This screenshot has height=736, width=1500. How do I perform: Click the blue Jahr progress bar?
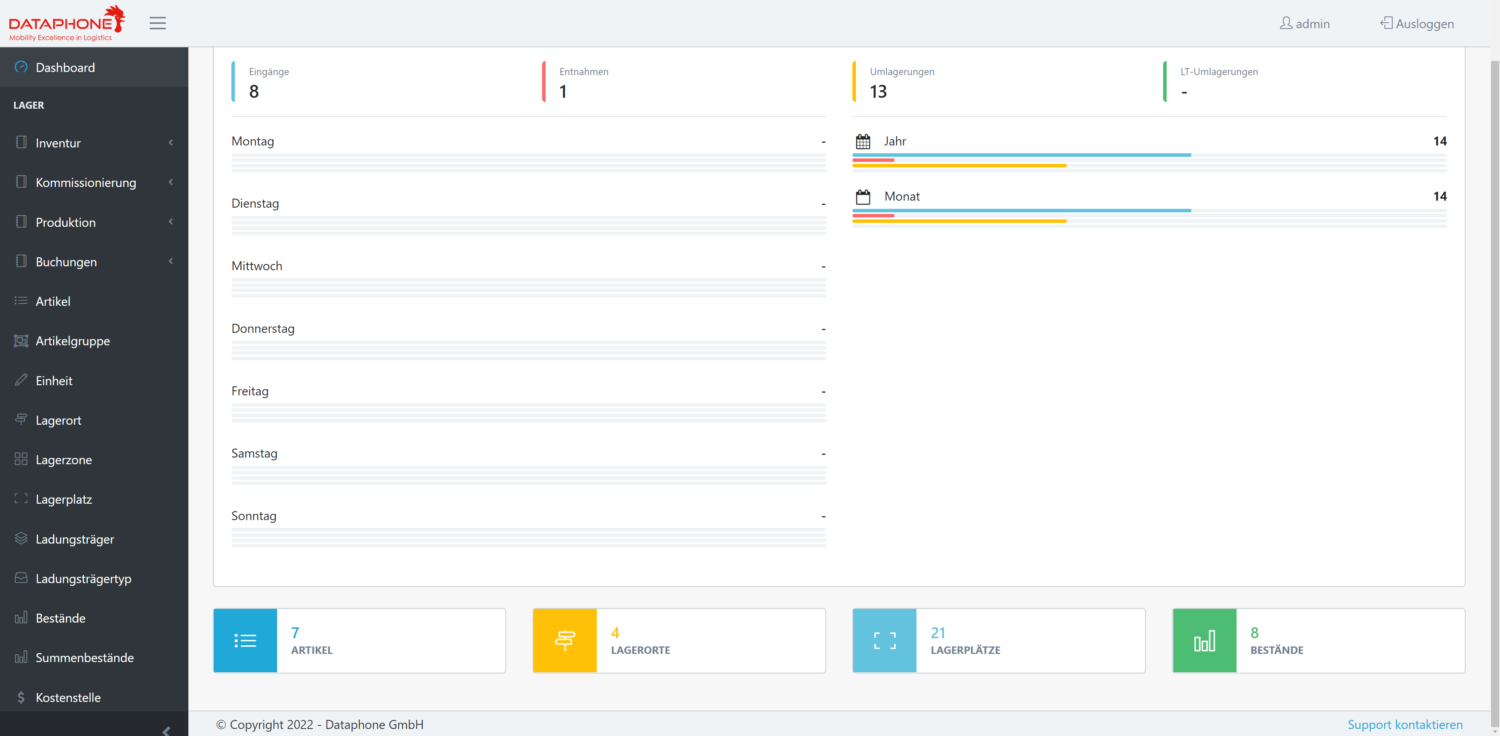pos(1020,156)
